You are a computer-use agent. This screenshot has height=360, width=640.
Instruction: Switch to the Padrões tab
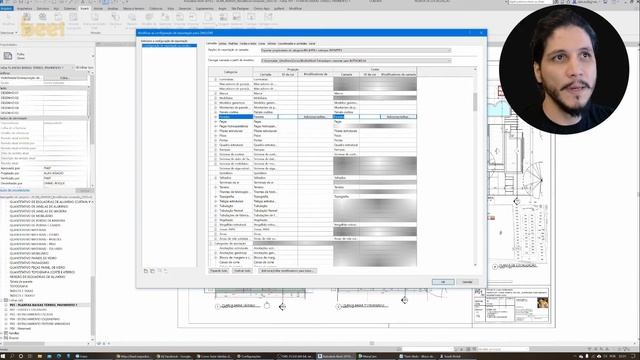point(233,43)
